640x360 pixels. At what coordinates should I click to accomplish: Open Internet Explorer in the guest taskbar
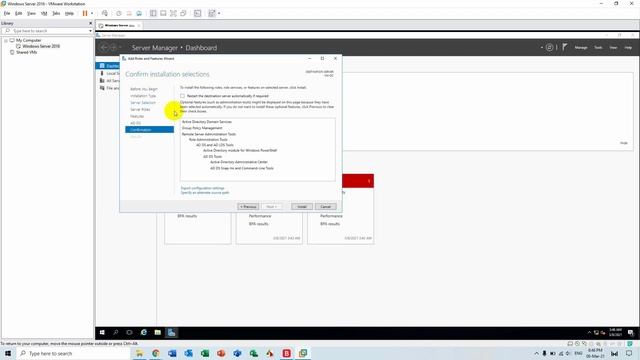pos(144,333)
